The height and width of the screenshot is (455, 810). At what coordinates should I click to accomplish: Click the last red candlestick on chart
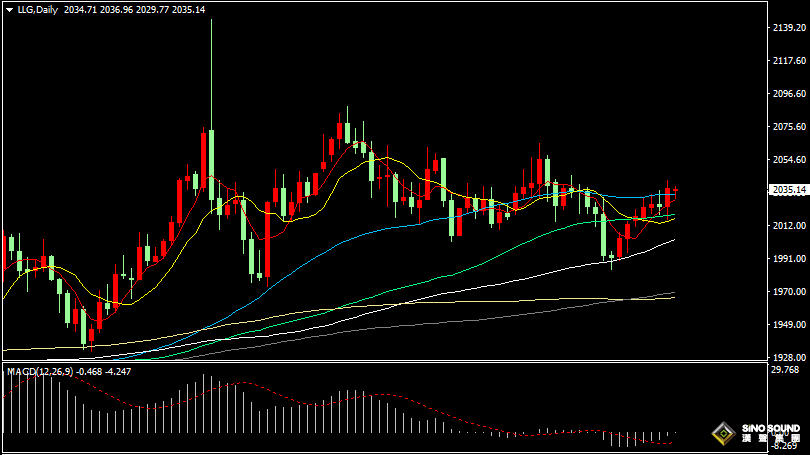676,190
